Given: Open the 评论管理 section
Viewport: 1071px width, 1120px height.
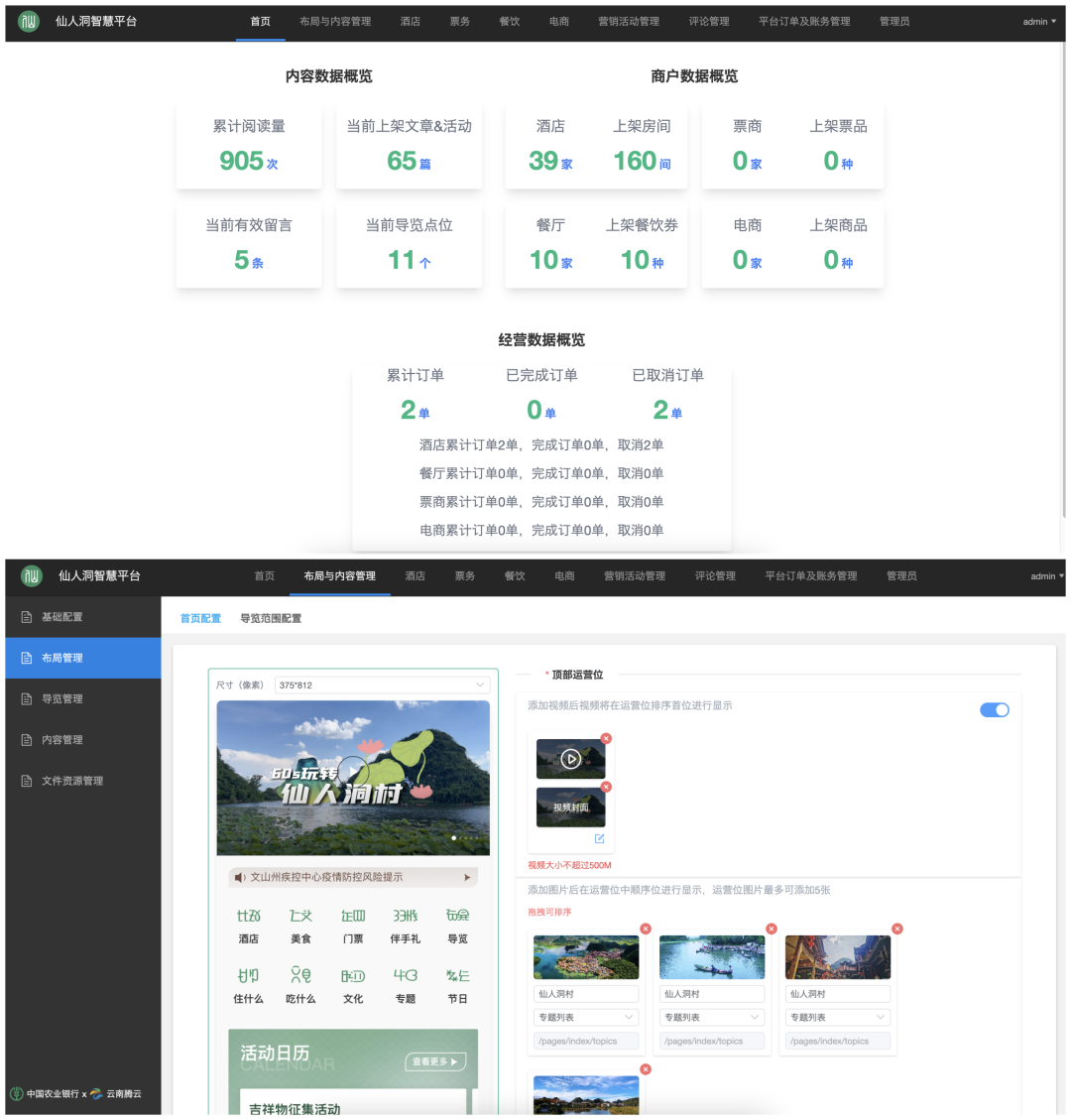Looking at the screenshot, I should 716,576.
